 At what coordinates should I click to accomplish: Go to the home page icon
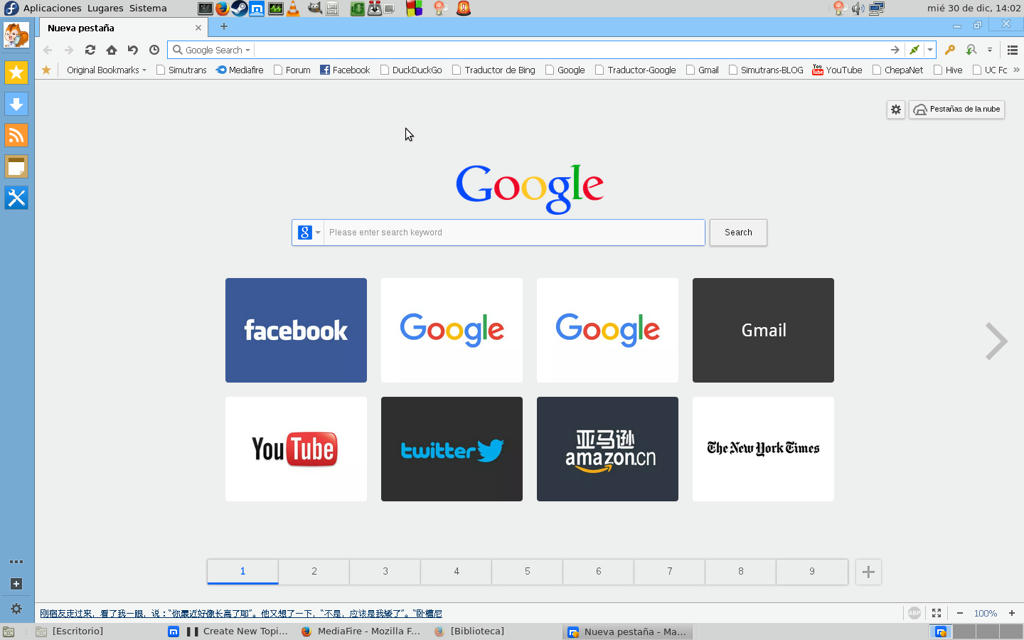[x=112, y=50]
